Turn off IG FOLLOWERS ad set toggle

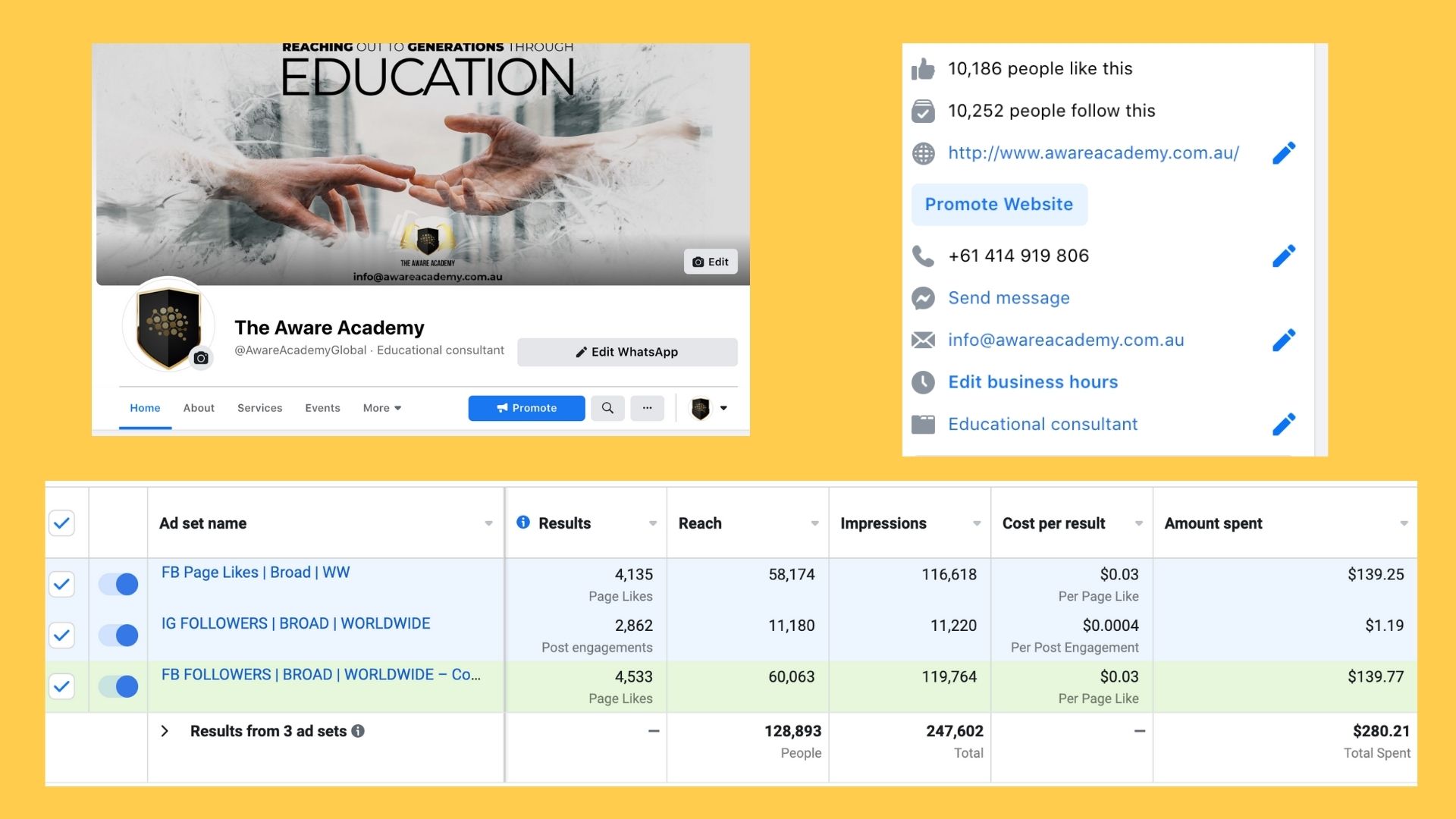pos(118,635)
